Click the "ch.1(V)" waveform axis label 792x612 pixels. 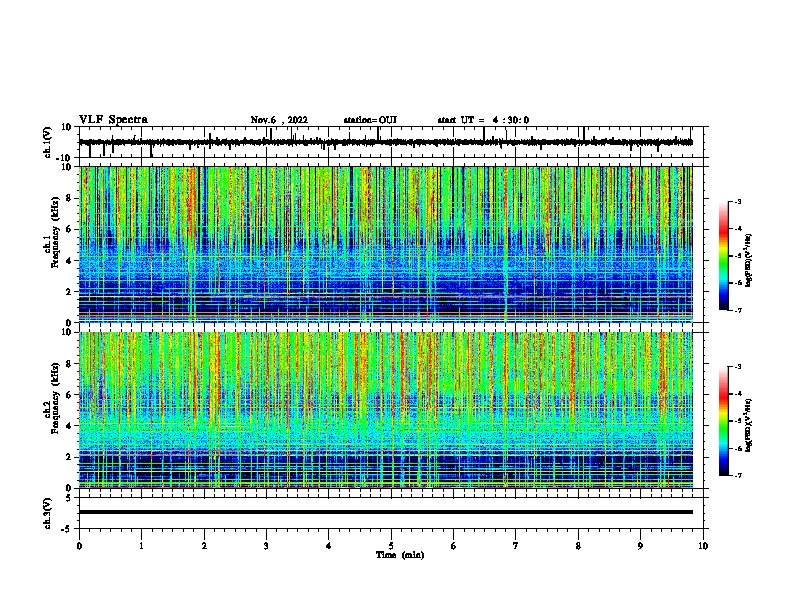48,142
